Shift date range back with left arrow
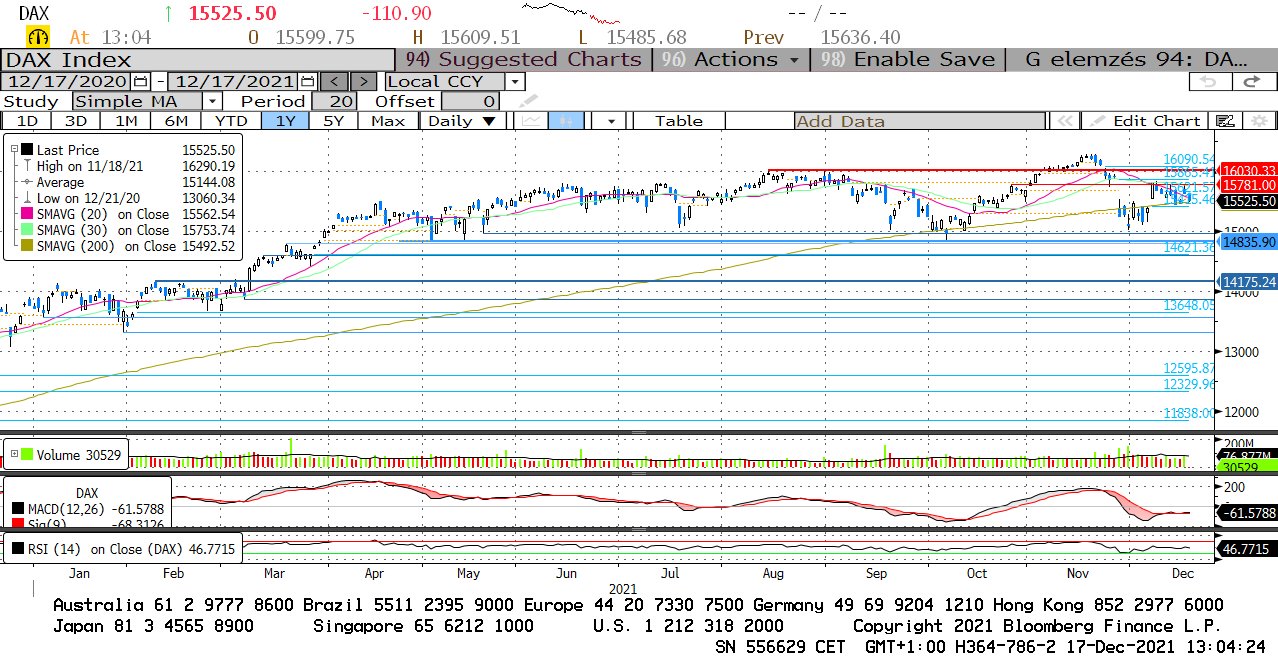Image resolution: width=1278 pixels, height=670 pixels. (x=336, y=82)
